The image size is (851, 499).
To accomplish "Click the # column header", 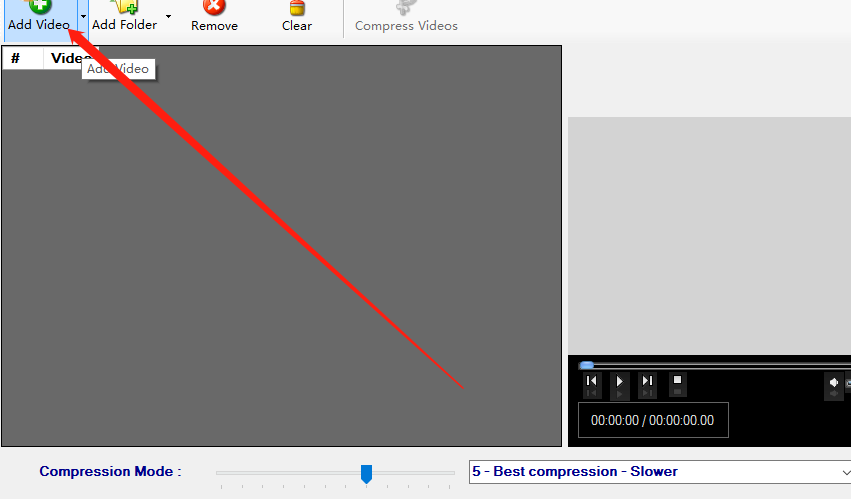I will click(x=16, y=58).
